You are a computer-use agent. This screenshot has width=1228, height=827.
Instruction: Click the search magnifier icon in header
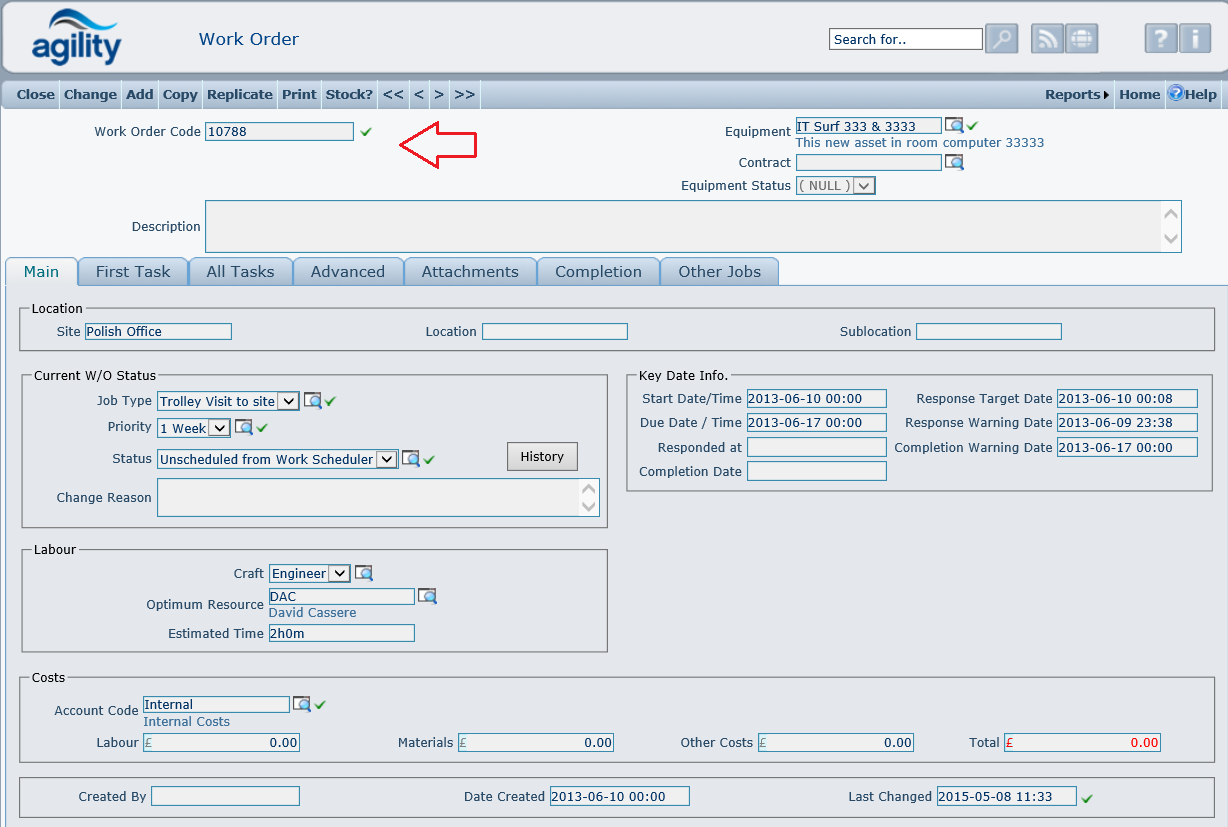[1001, 39]
